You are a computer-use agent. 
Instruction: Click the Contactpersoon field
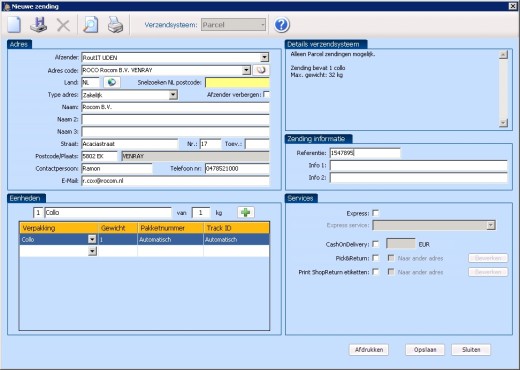pyautogui.click(x=117, y=168)
